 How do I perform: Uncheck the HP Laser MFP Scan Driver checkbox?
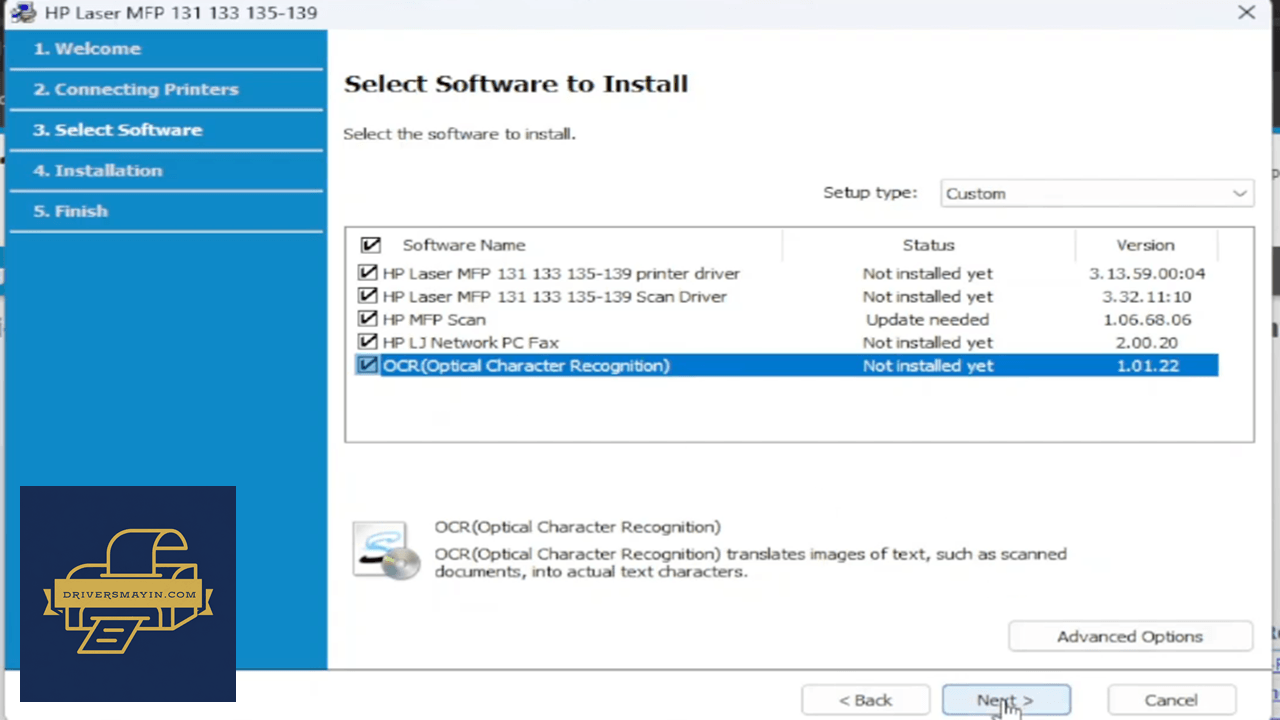(367, 296)
